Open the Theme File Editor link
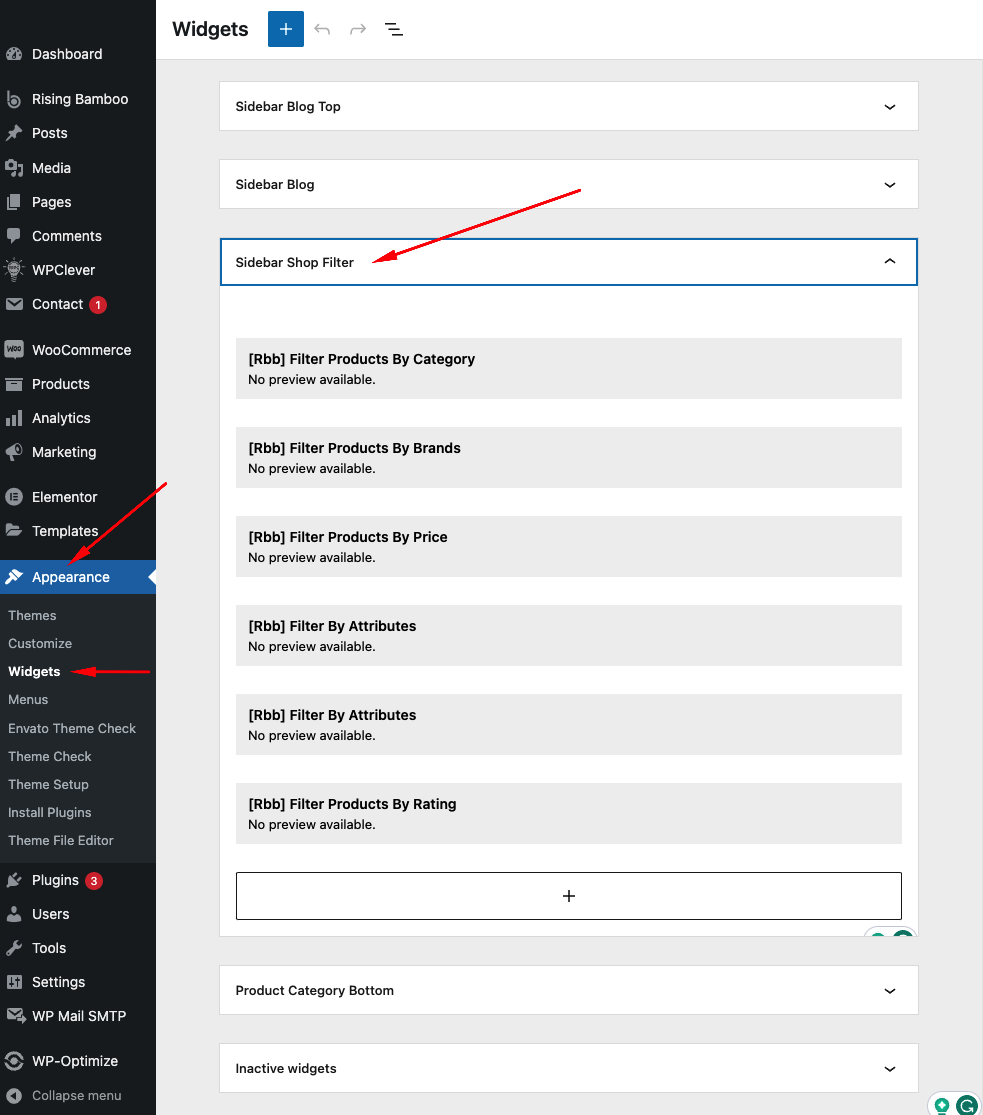The height and width of the screenshot is (1115, 983). pos(61,840)
